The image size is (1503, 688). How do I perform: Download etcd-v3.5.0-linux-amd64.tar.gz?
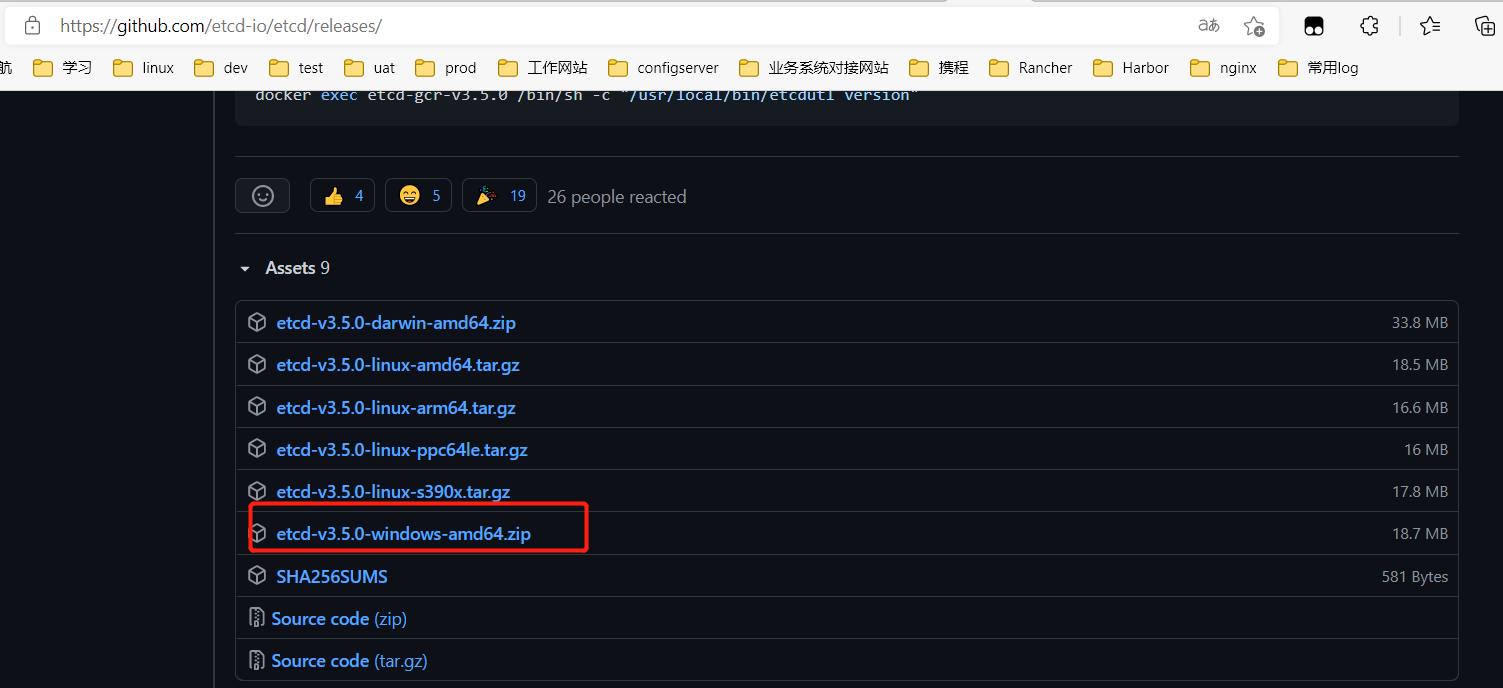pos(398,365)
